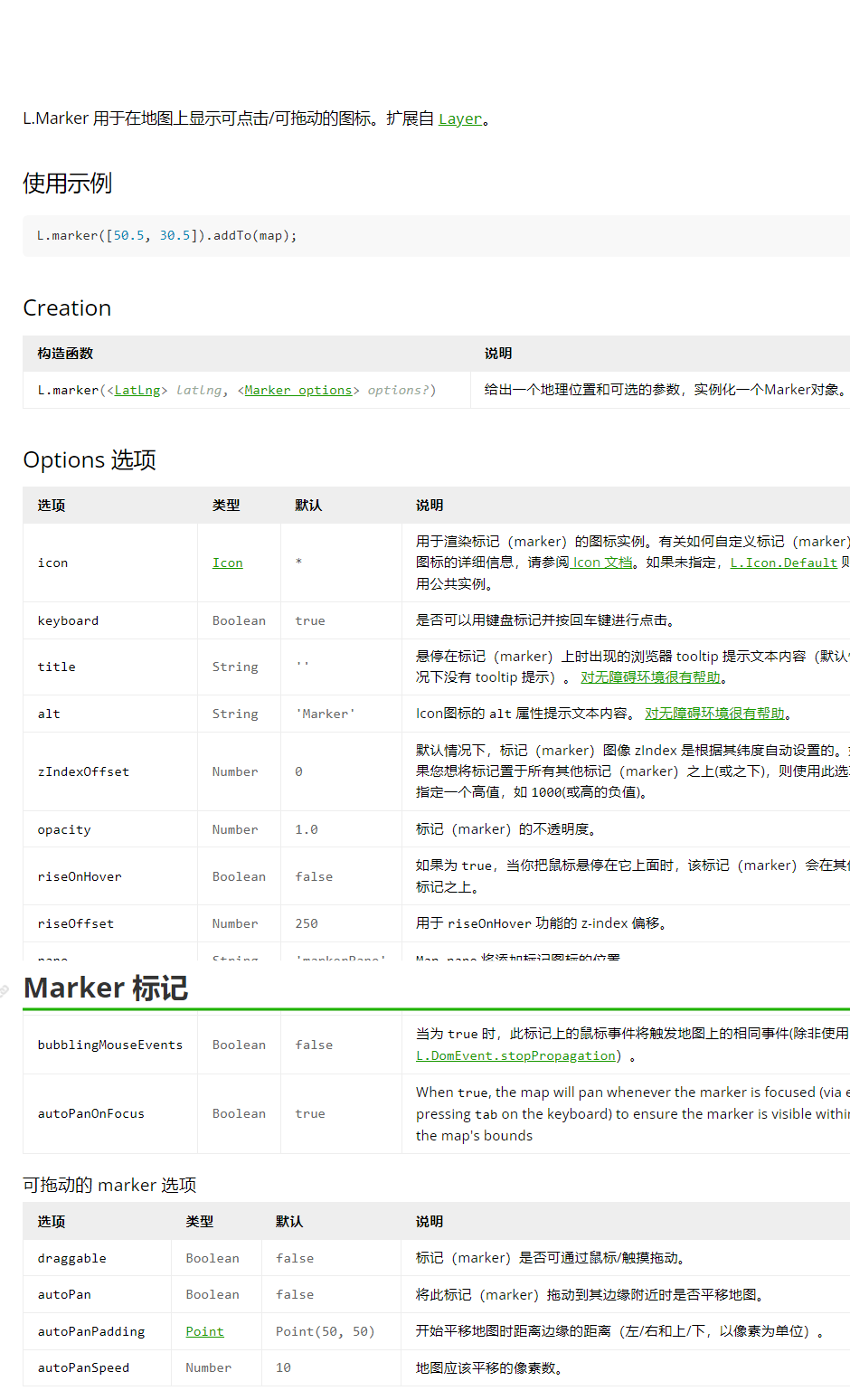This screenshot has width=850, height=1400.
Task: Open the Icon 文档 link
Action: click(x=601, y=563)
